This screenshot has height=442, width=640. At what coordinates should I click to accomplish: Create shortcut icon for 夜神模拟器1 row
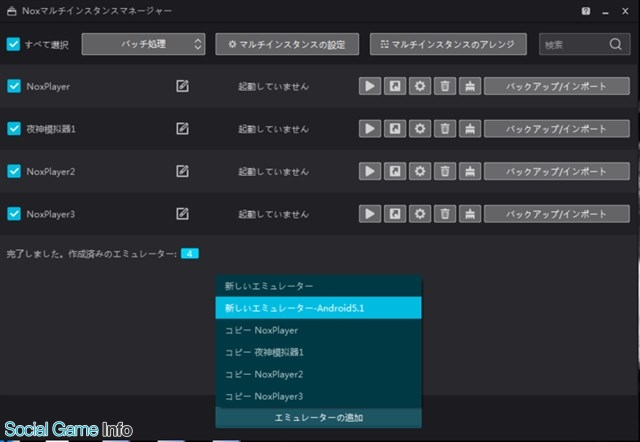coord(395,129)
